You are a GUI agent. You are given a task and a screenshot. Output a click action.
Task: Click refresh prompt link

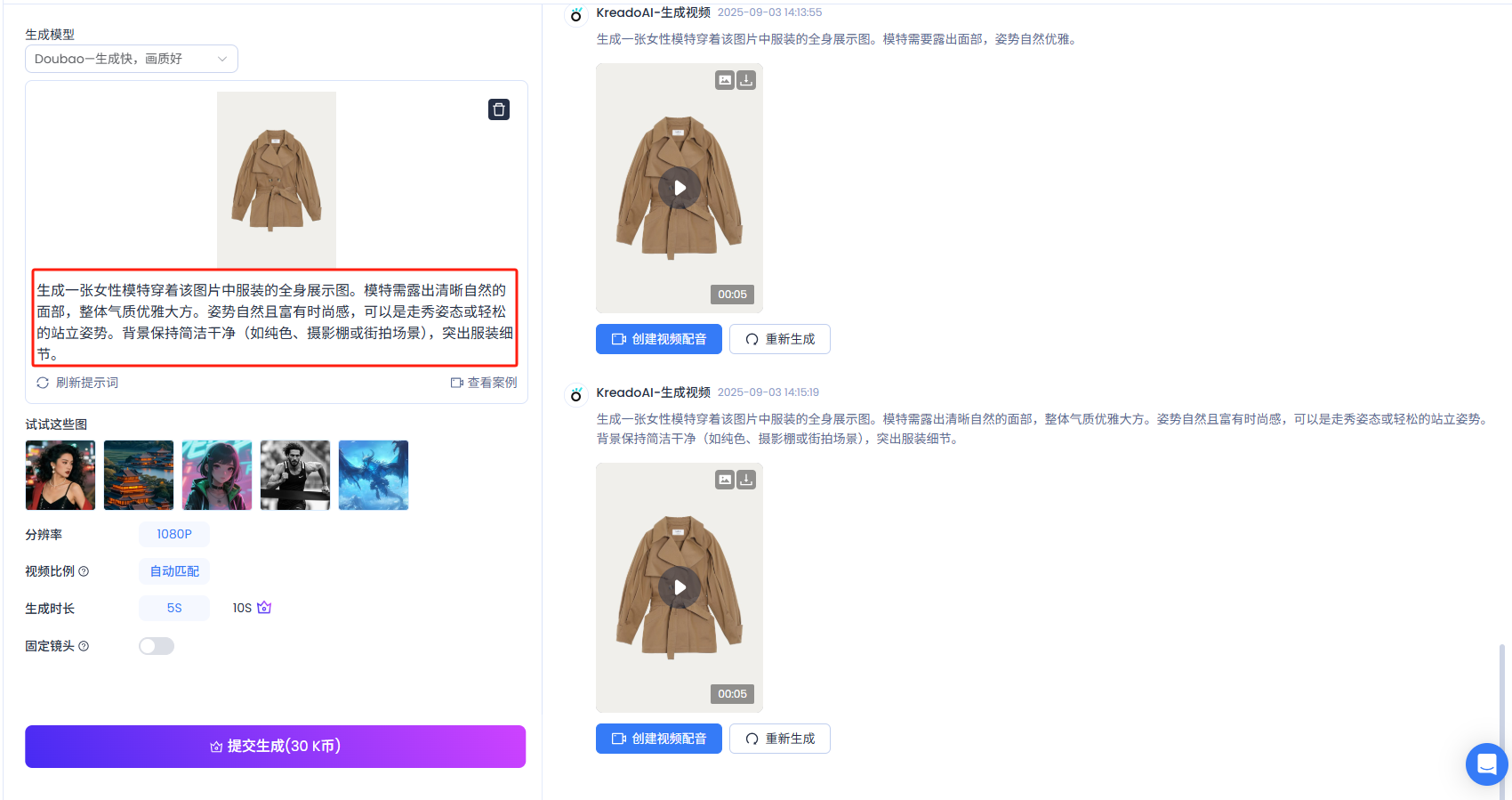pyautogui.click(x=77, y=383)
